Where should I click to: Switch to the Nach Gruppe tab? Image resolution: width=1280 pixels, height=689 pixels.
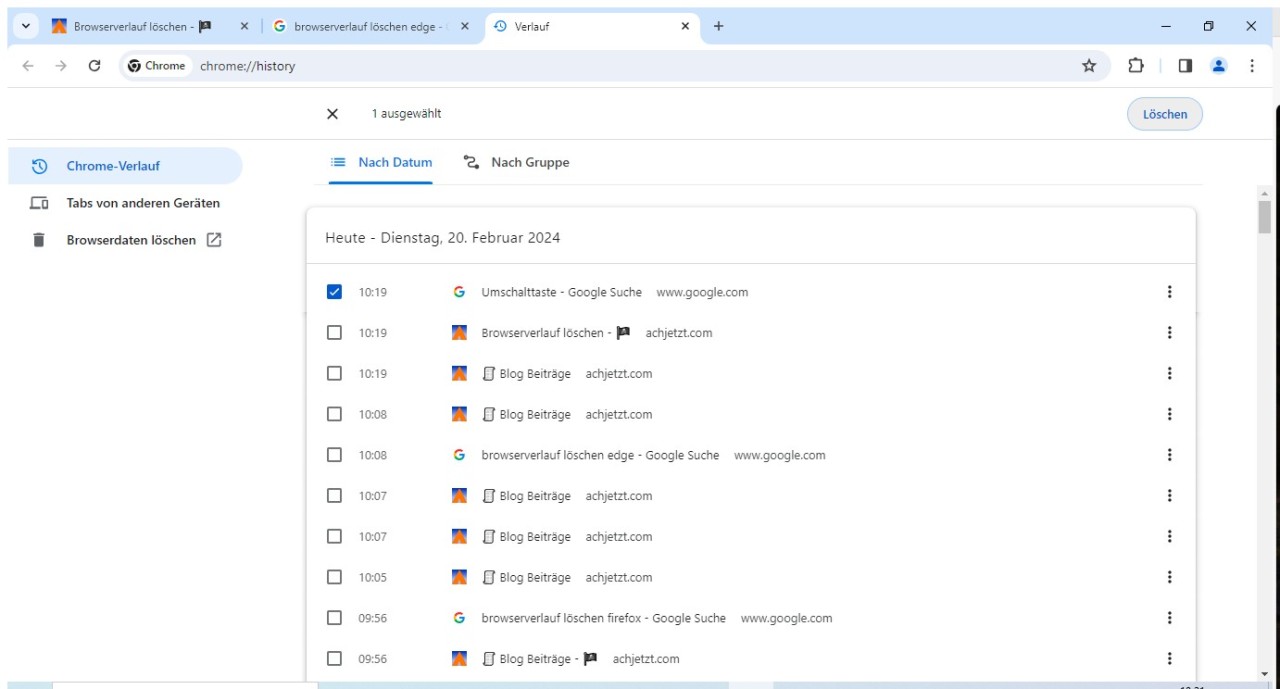pyautogui.click(x=516, y=162)
